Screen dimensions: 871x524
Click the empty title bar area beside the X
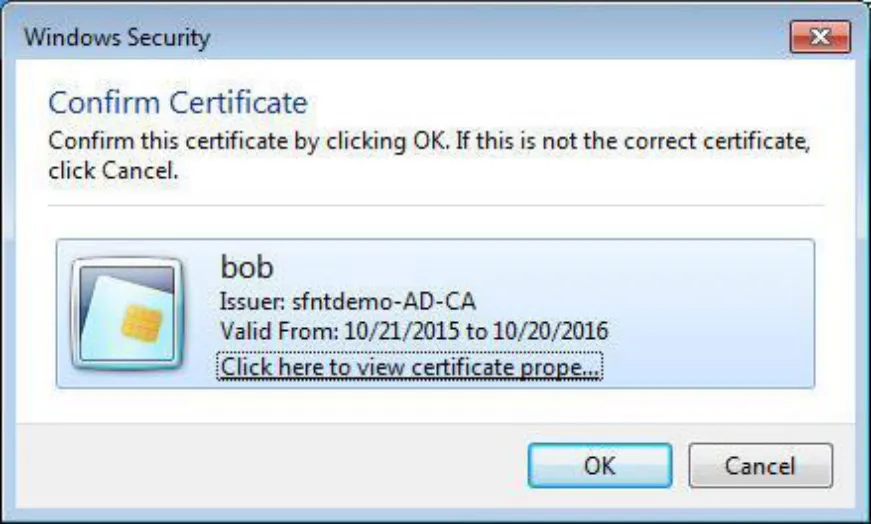(x=500, y=37)
